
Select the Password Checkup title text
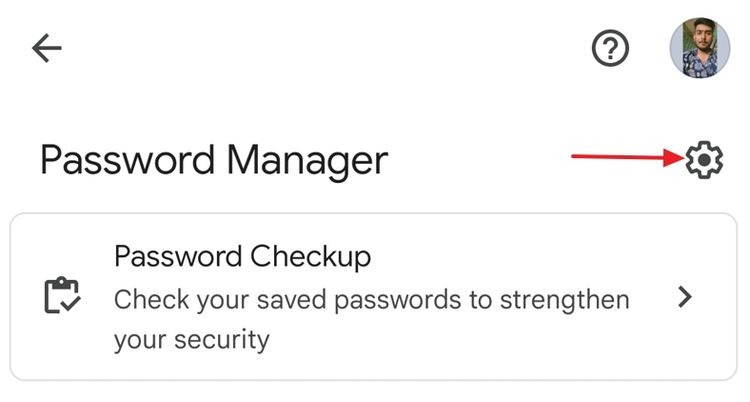coord(243,257)
